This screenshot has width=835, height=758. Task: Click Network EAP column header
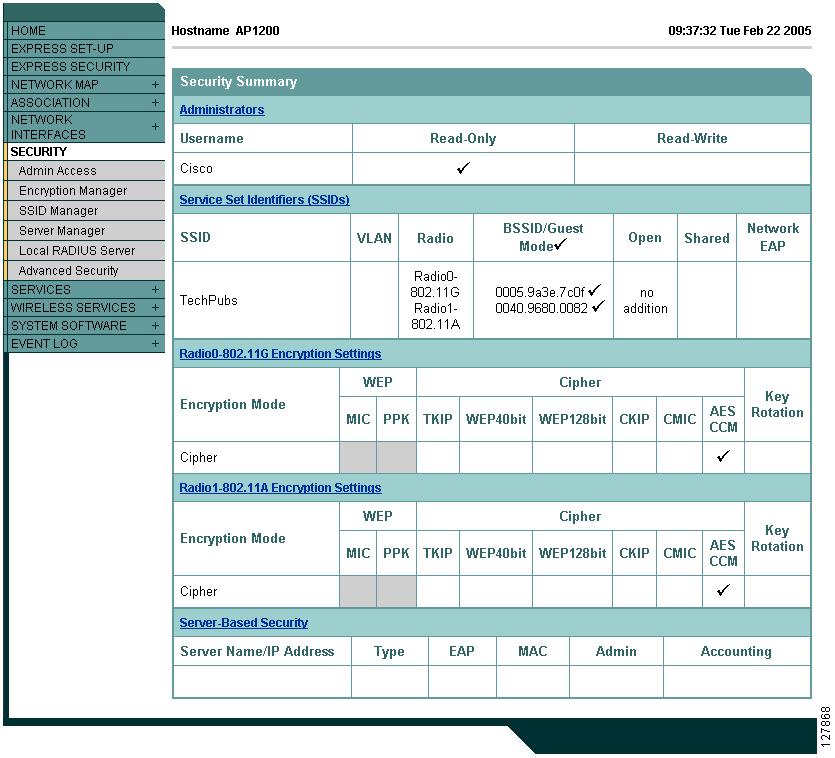pos(773,238)
